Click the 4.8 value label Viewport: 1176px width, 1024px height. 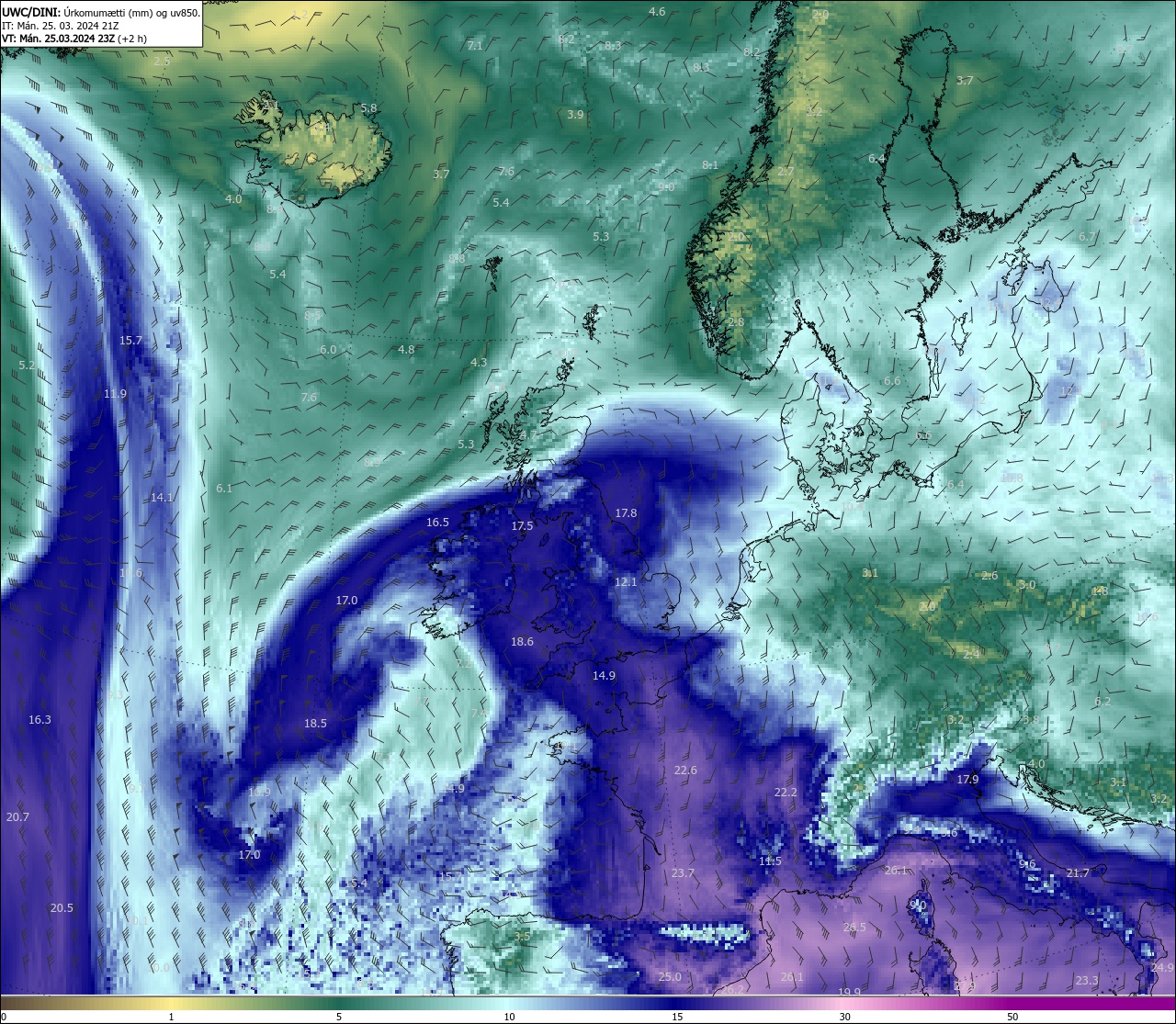click(406, 350)
